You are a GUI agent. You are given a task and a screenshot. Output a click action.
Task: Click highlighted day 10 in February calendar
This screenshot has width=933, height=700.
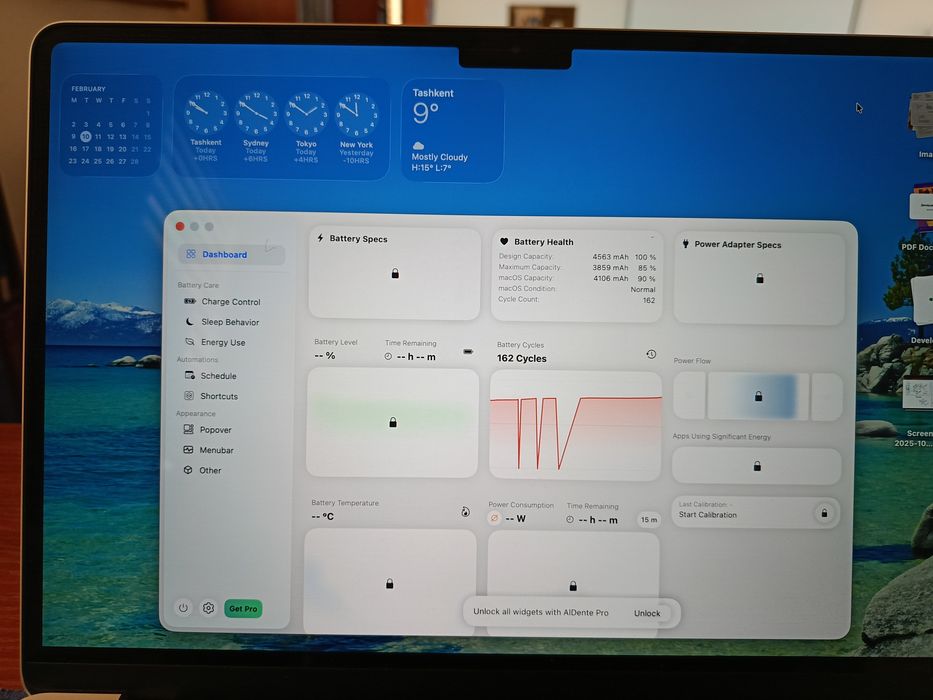[x=85, y=136]
